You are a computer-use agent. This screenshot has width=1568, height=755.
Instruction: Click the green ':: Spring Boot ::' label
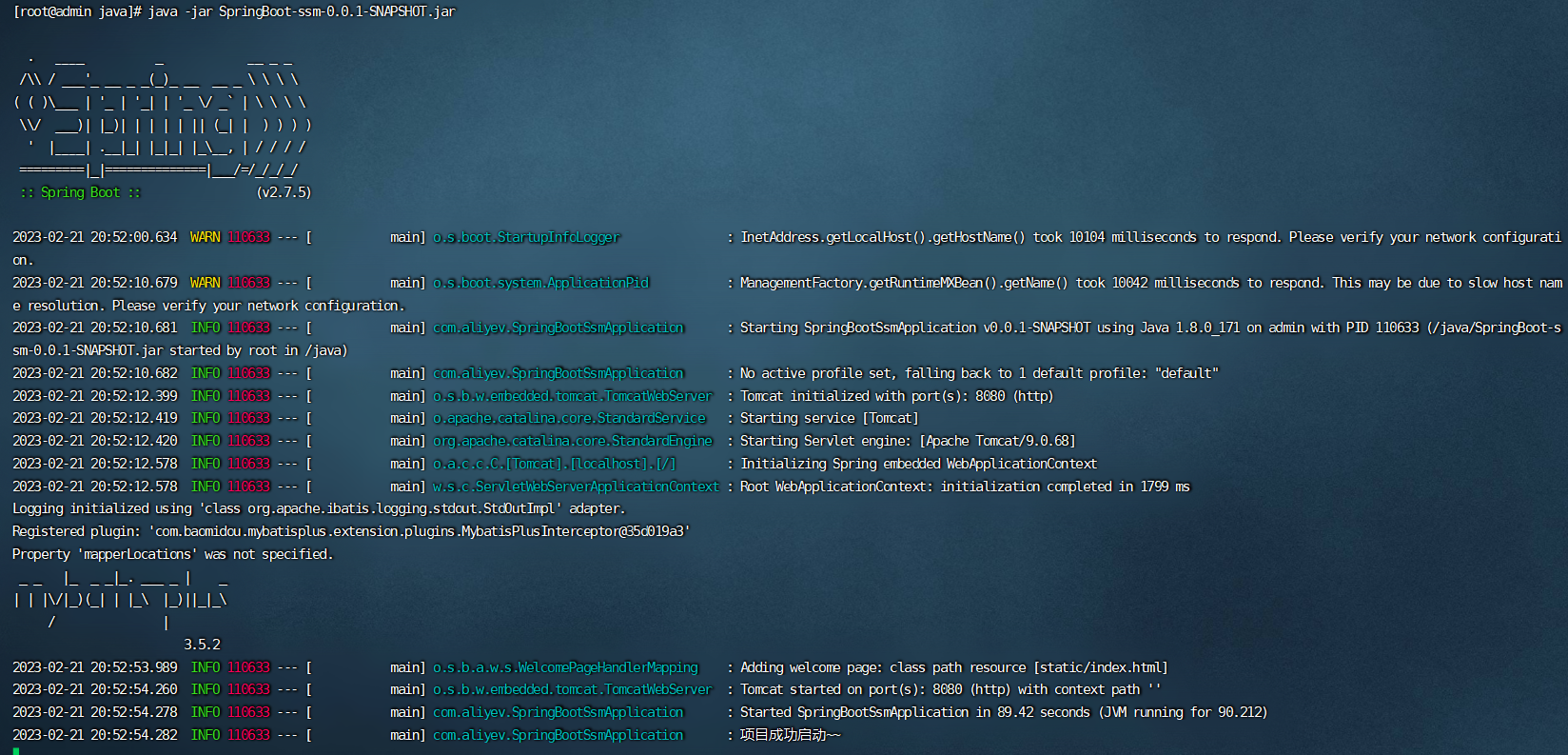[80, 192]
